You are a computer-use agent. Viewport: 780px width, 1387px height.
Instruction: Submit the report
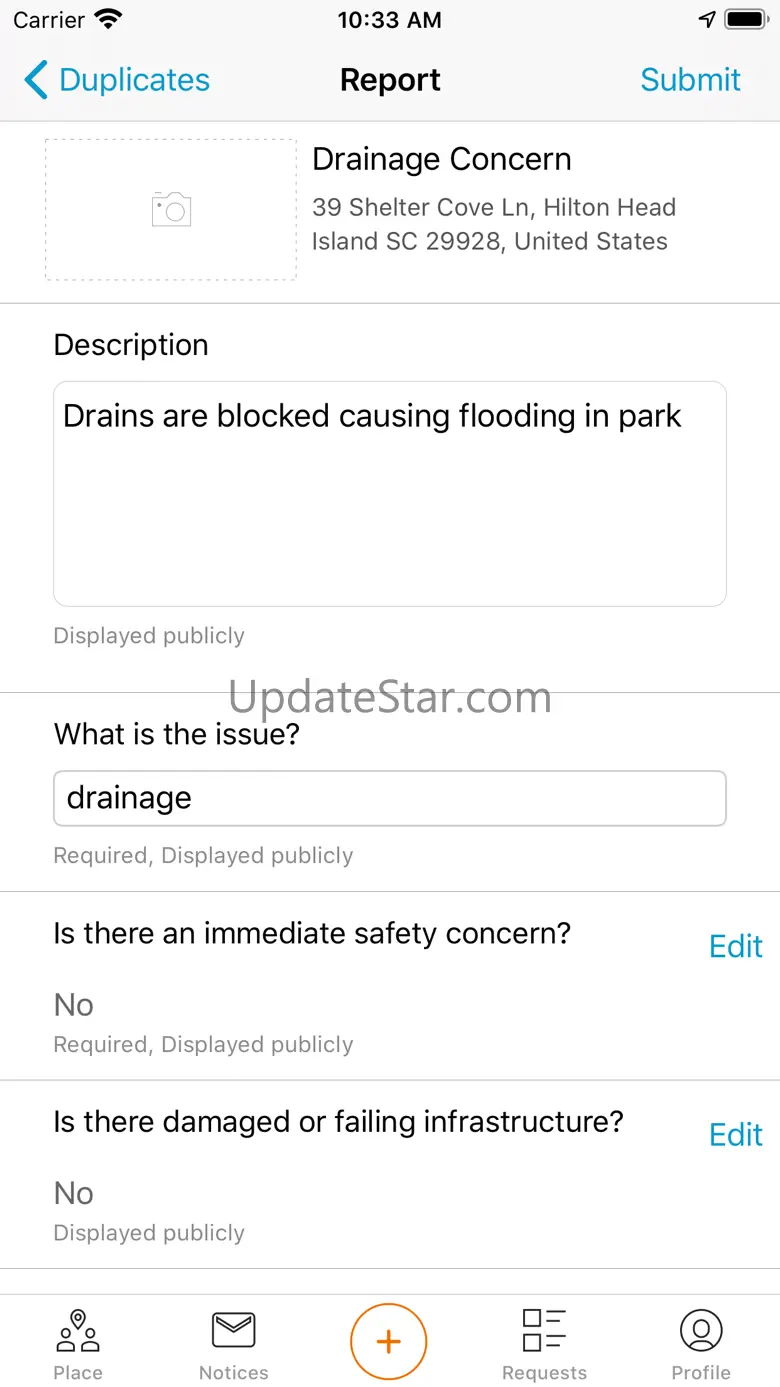690,80
